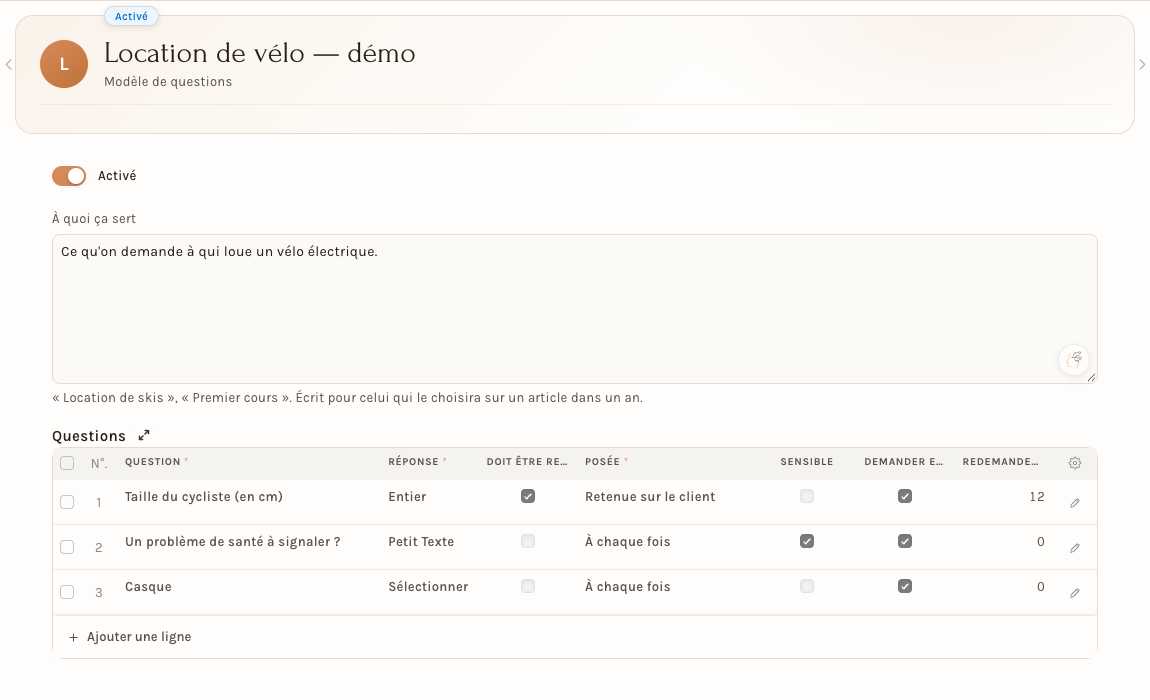
Task: Edit the Casque row with pencil icon
Action: click(1074, 593)
